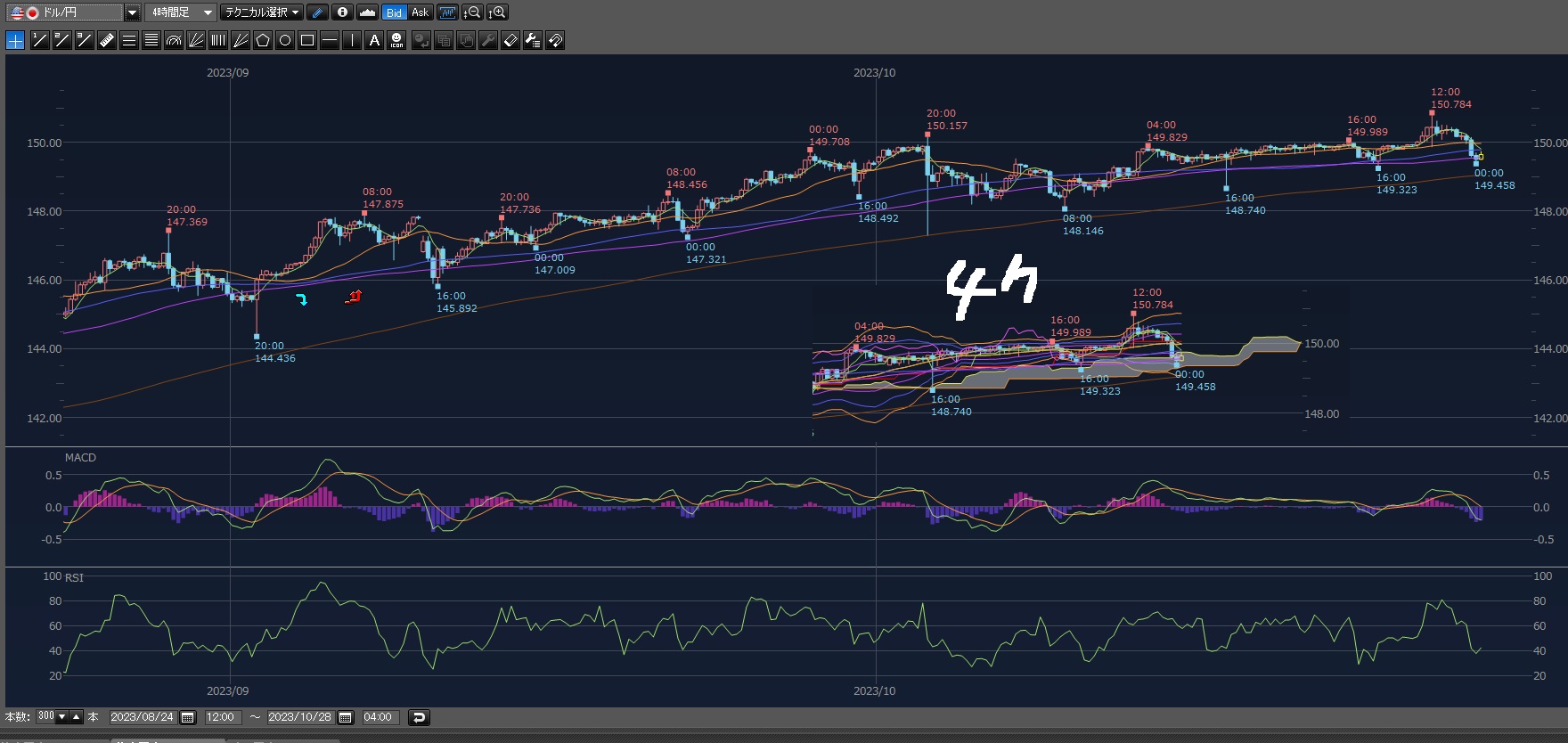
Task: Select the ruler measurement tool
Action: (x=106, y=40)
